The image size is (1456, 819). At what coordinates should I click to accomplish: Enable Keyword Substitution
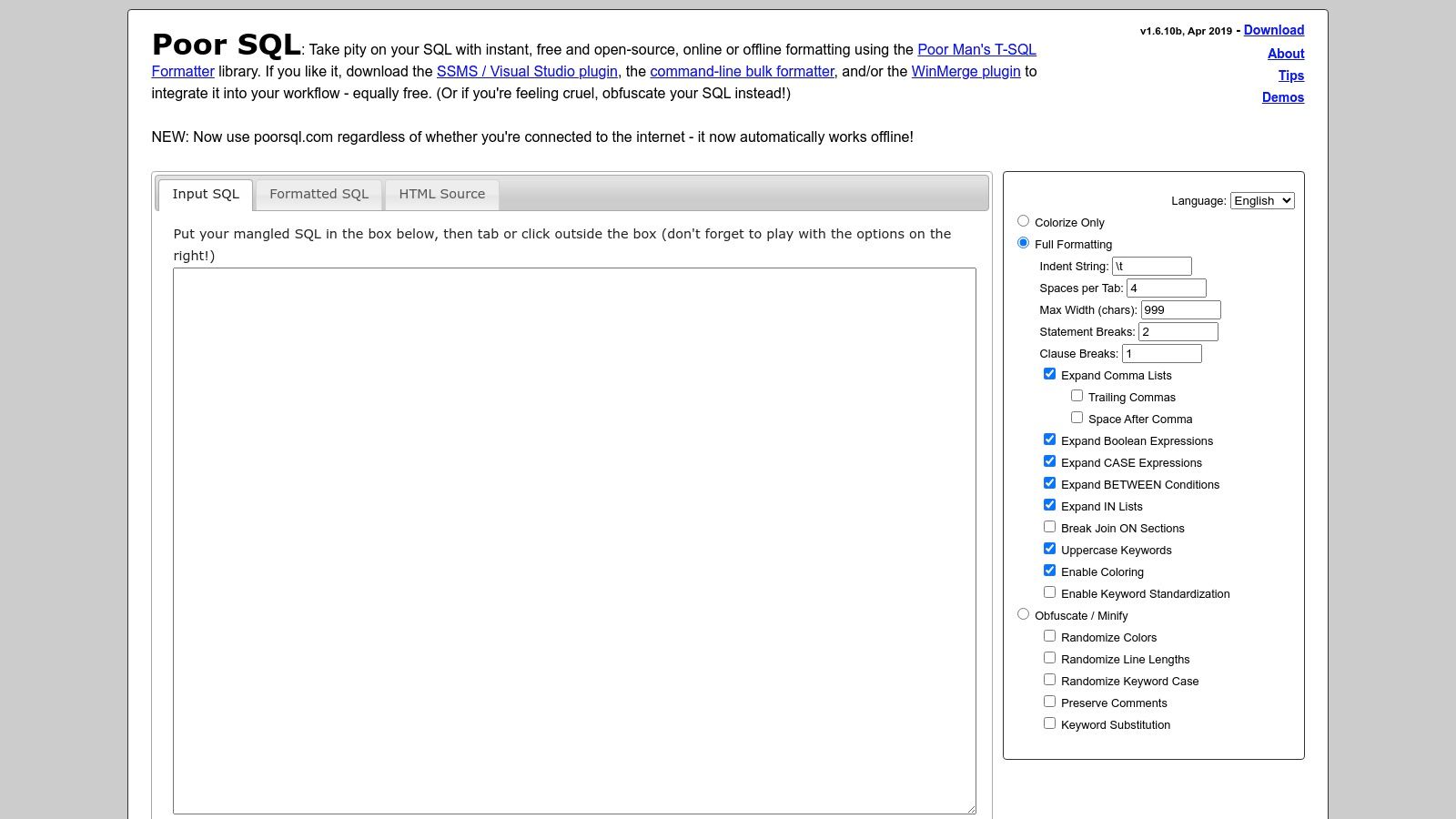(x=1049, y=723)
